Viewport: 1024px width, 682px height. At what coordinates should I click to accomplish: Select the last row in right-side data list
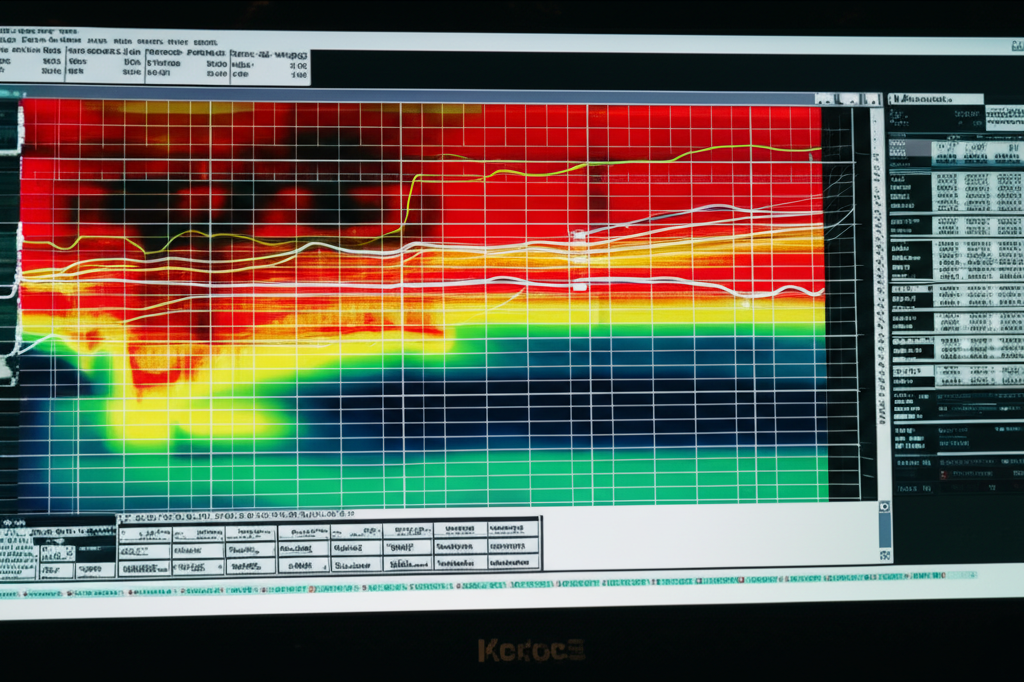pos(955,487)
